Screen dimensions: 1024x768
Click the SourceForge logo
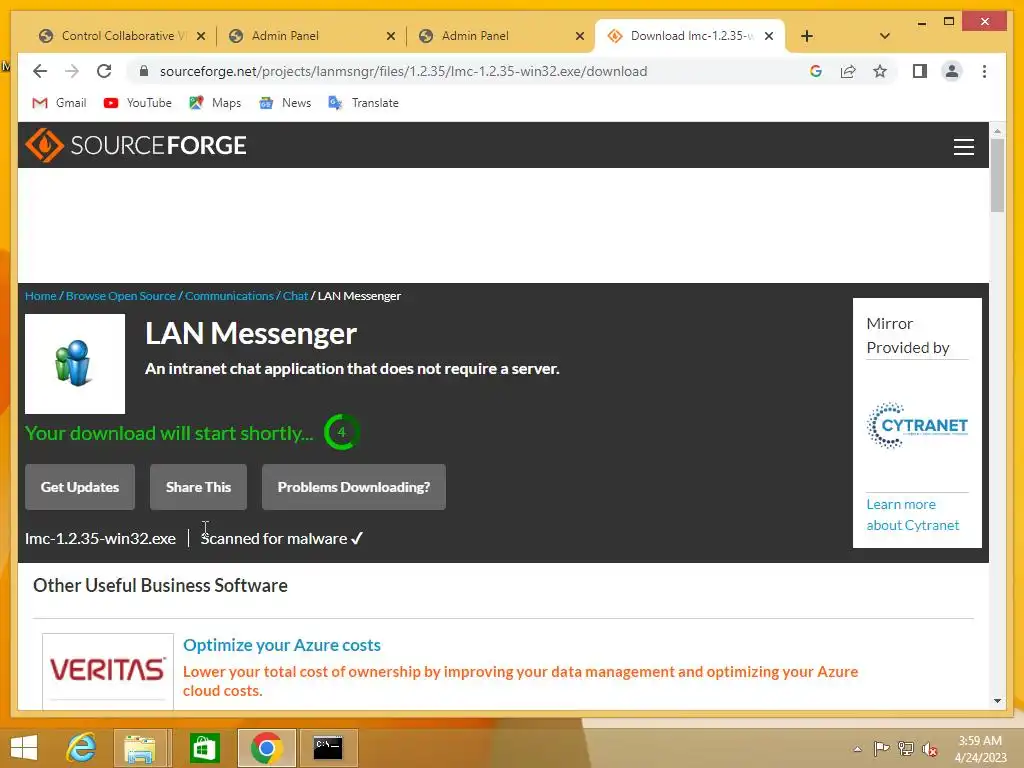136,145
